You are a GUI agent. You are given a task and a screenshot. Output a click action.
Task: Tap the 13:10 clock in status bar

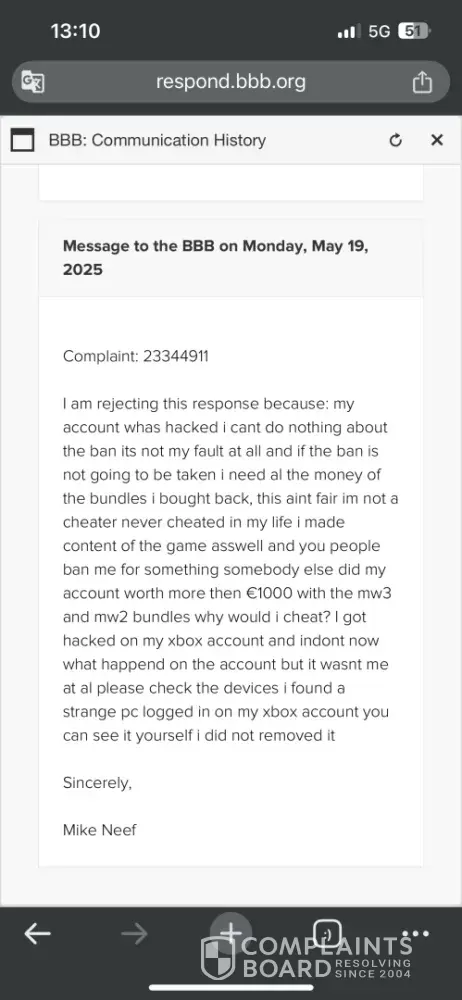coord(75,31)
